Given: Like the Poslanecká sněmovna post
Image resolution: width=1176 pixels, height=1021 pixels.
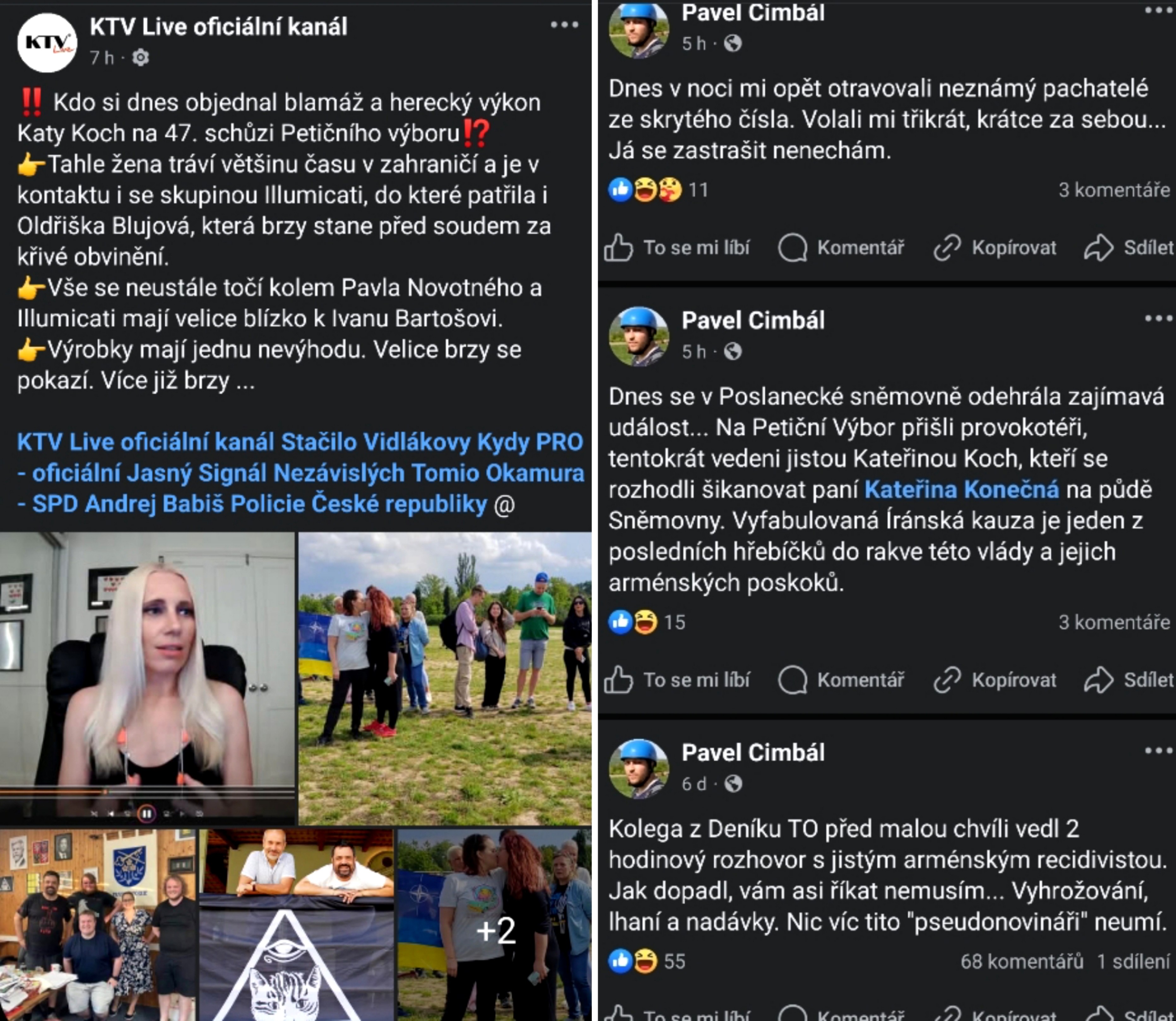Looking at the screenshot, I should [677, 680].
